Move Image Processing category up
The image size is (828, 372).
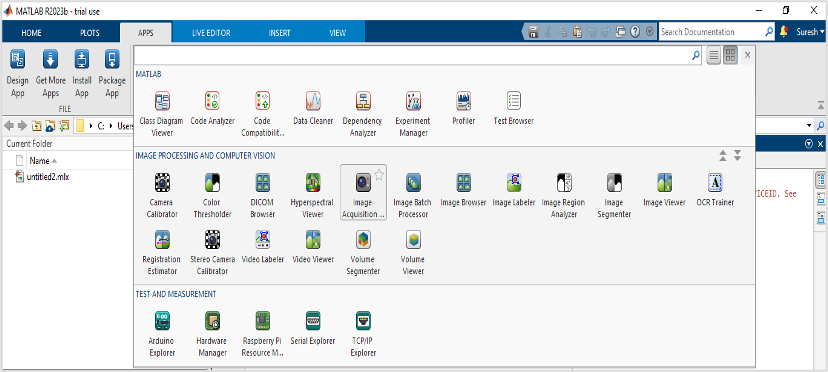723,155
